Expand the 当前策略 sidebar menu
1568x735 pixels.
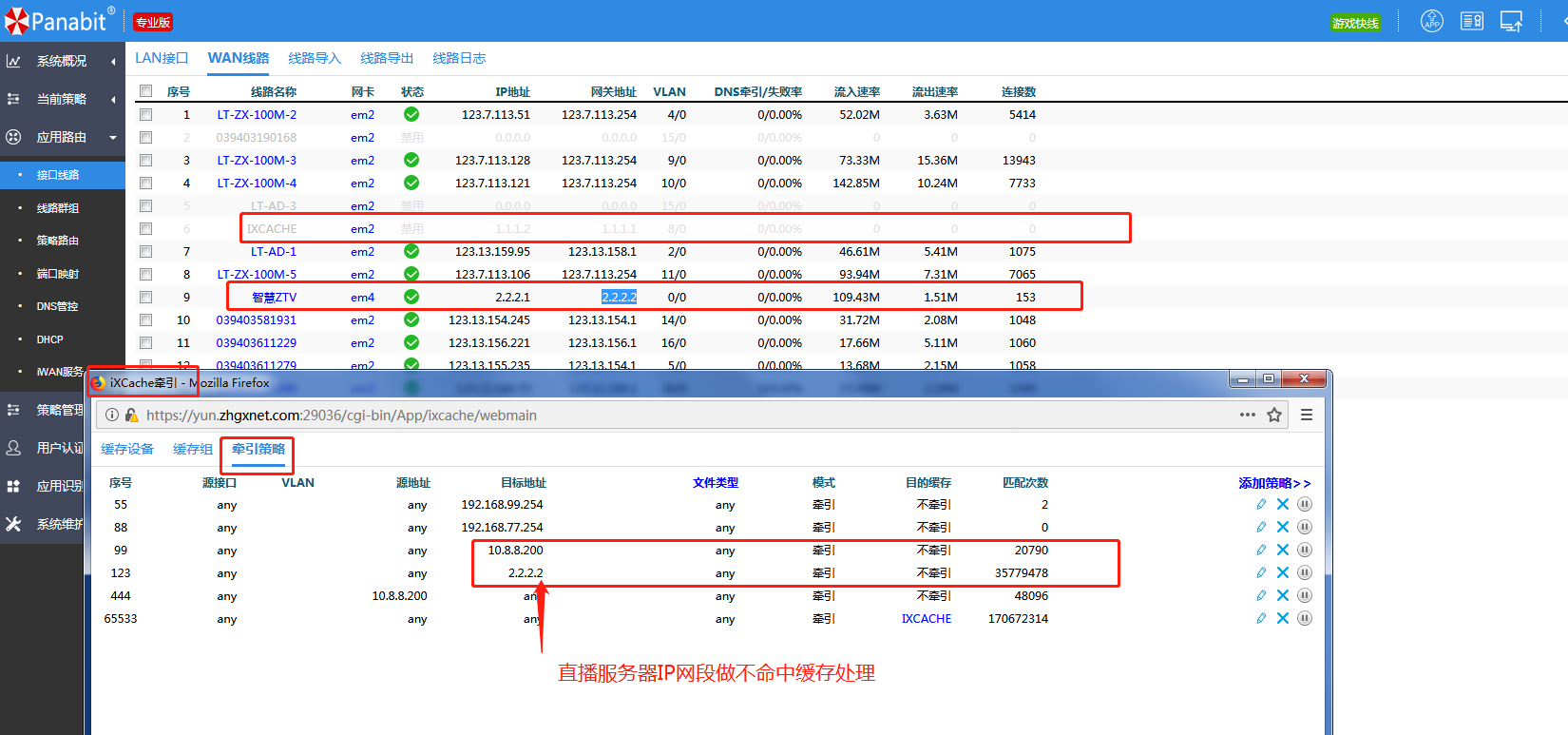click(62, 99)
